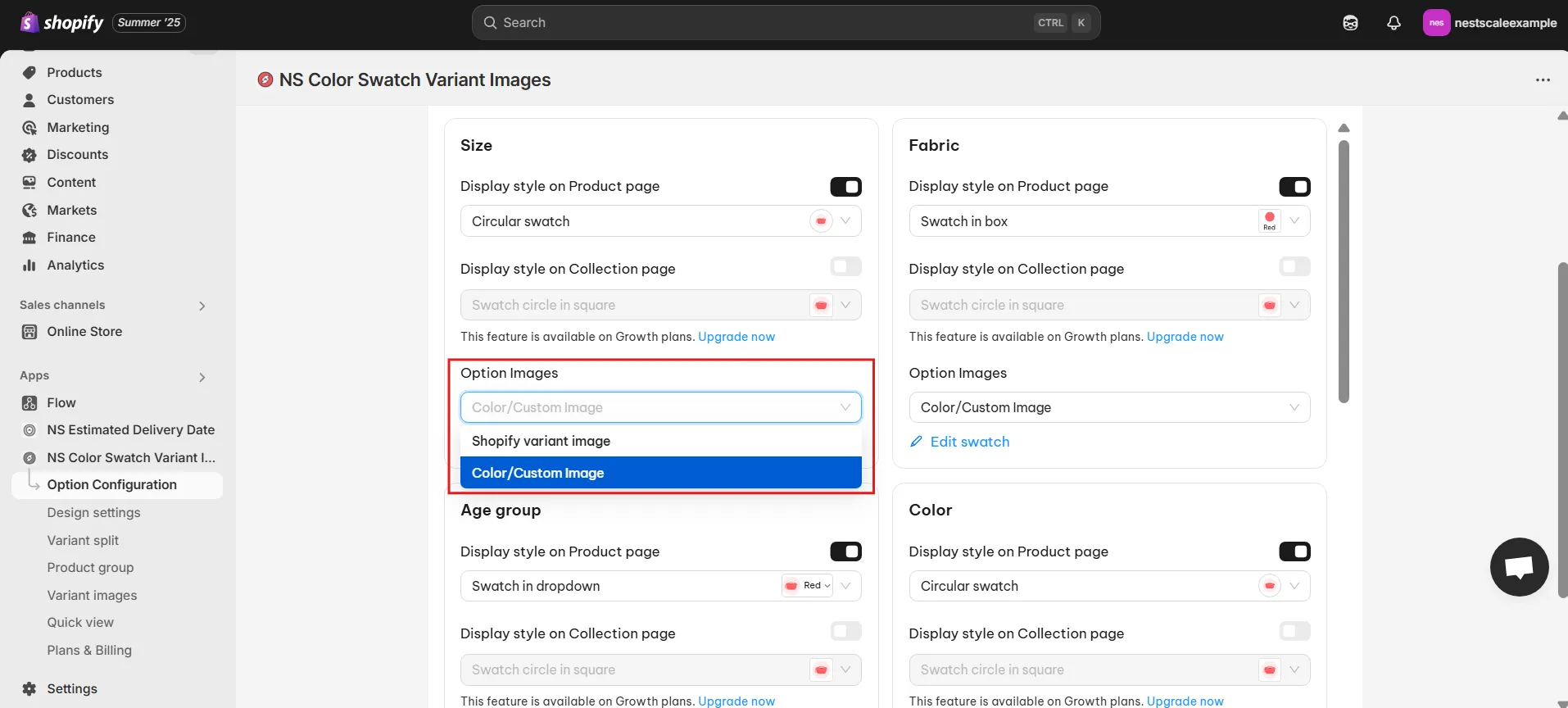Click the Content icon in sidebar
1568x708 pixels.
pyautogui.click(x=29, y=183)
